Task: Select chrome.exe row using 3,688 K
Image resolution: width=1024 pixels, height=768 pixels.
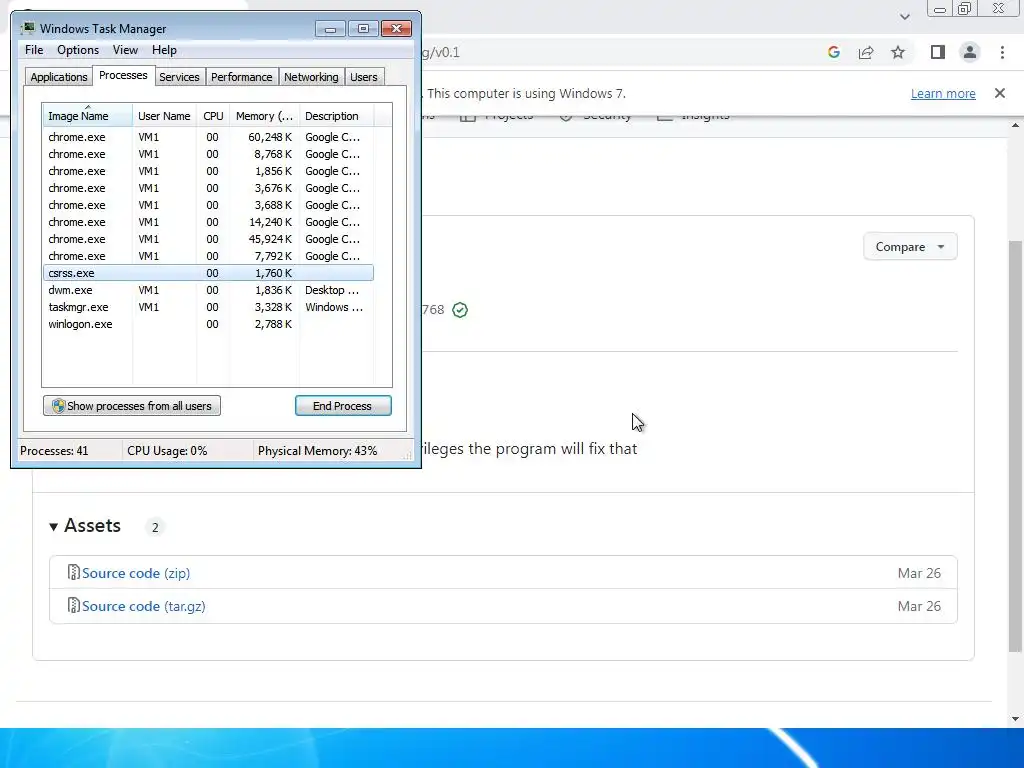Action: (x=208, y=205)
